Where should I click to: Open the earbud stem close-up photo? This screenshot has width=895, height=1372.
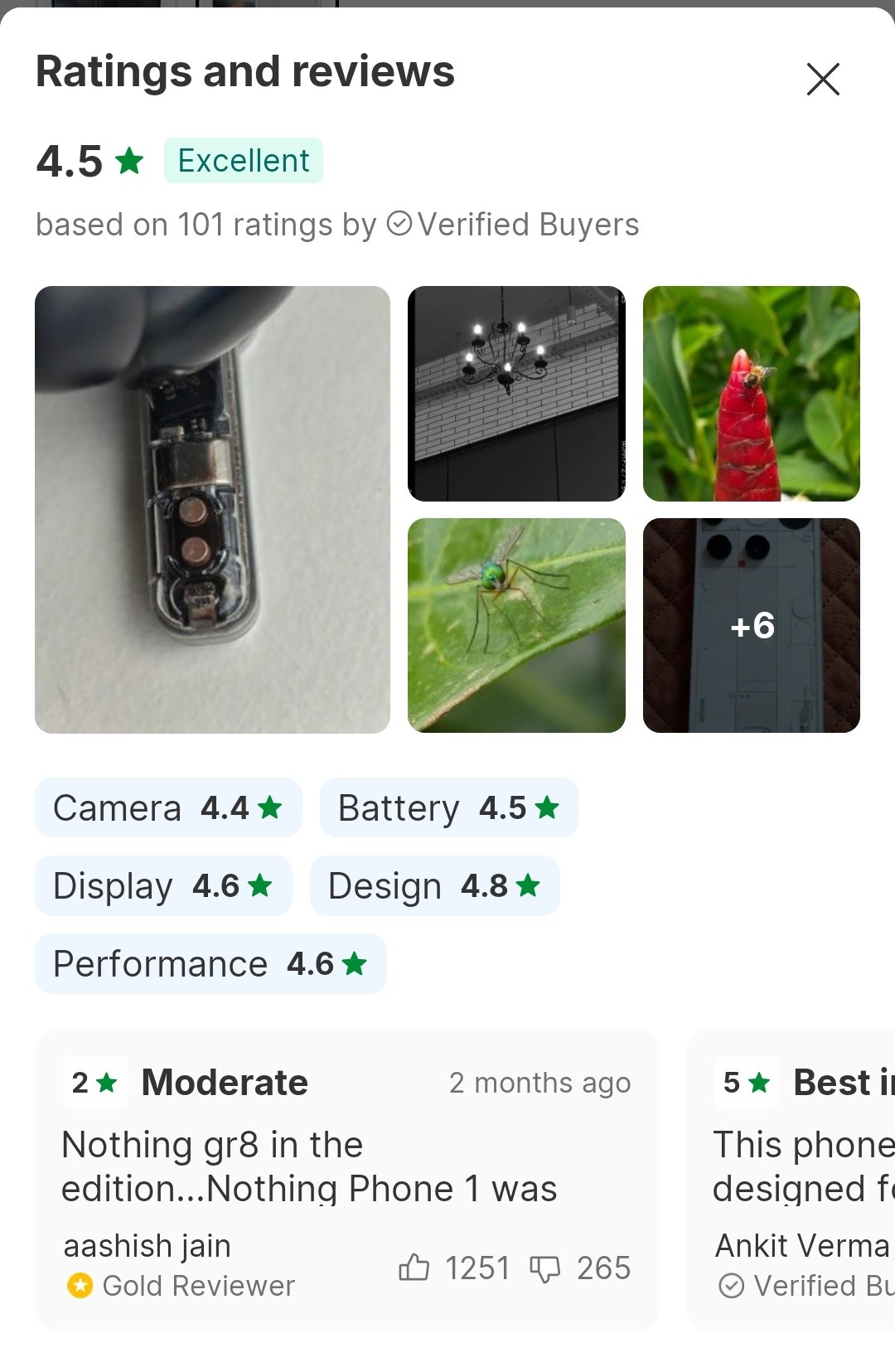point(212,509)
